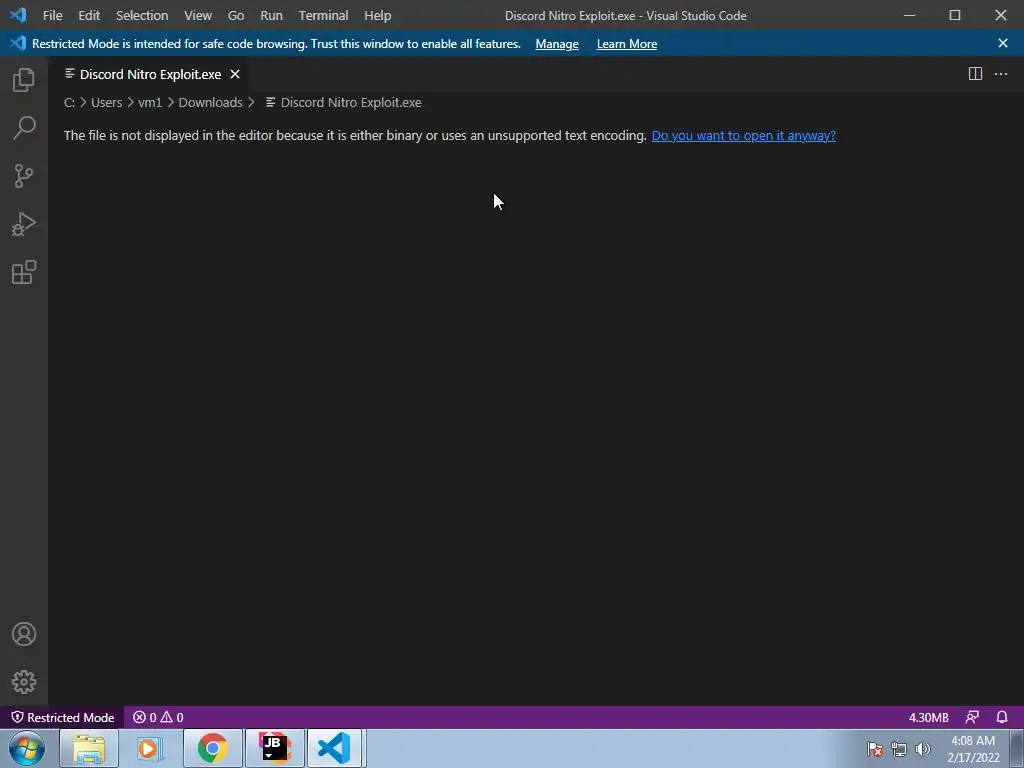This screenshot has width=1024, height=768.
Task: Click the Manage link in banner
Action: pos(557,44)
